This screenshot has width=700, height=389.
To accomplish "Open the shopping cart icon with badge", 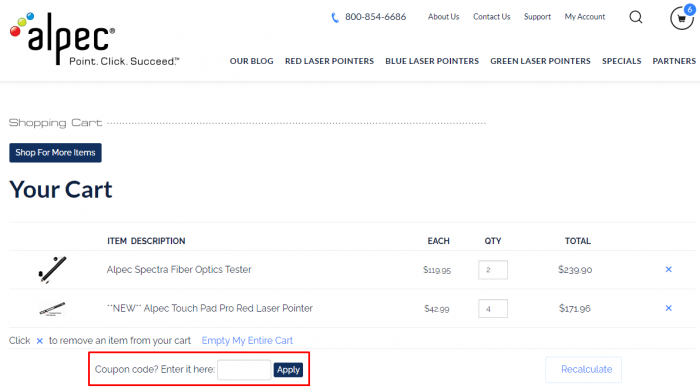I will pyautogui.click(x=683, y=17).
